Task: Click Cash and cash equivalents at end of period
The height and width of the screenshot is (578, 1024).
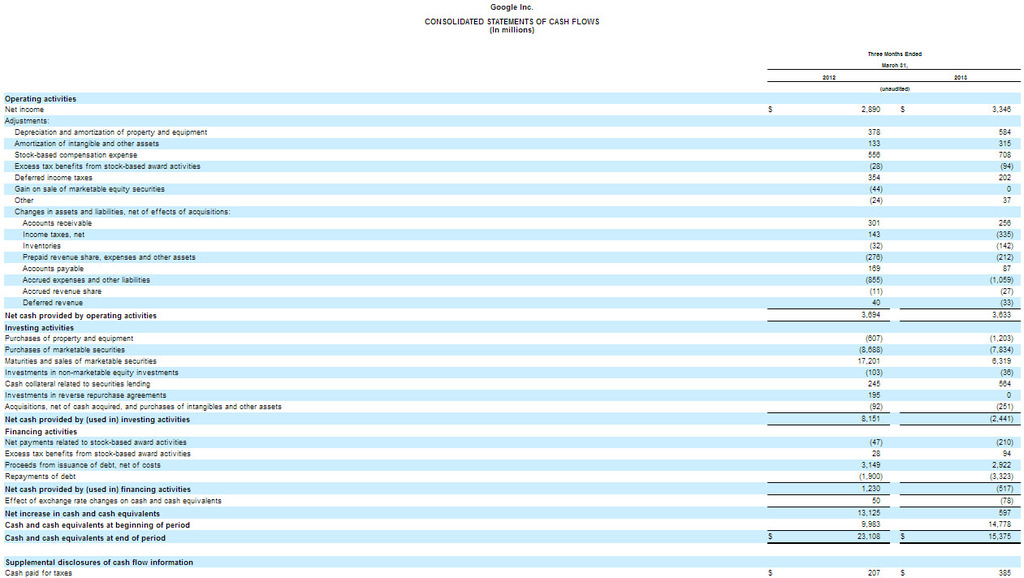Action: [85, 538]
